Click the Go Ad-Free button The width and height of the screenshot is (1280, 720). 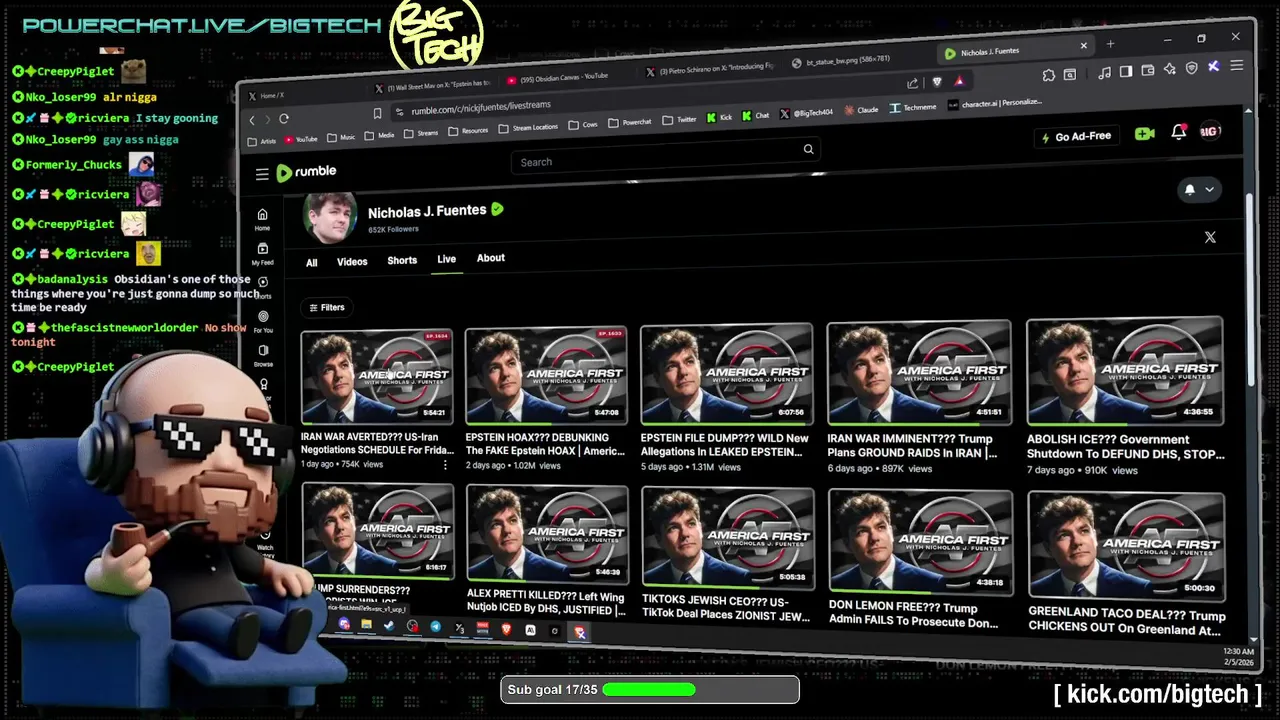(1076, 136)
